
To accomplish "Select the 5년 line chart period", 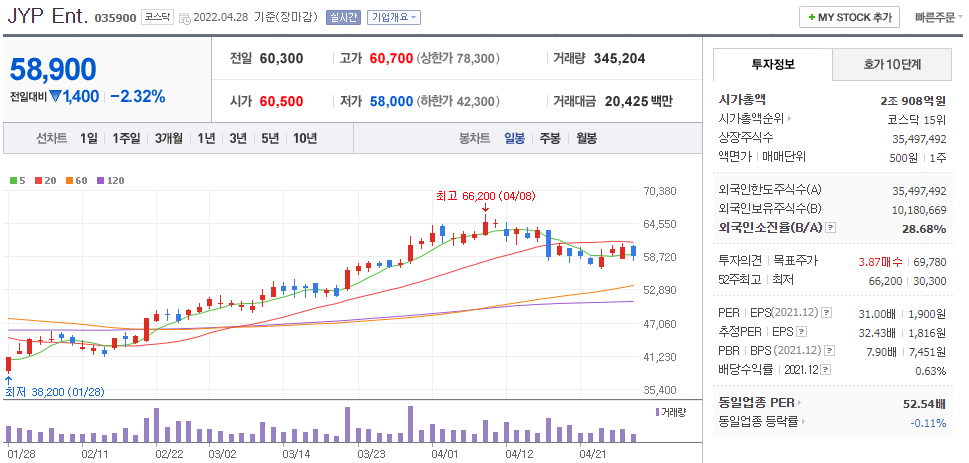I will (x=270, y=138).
